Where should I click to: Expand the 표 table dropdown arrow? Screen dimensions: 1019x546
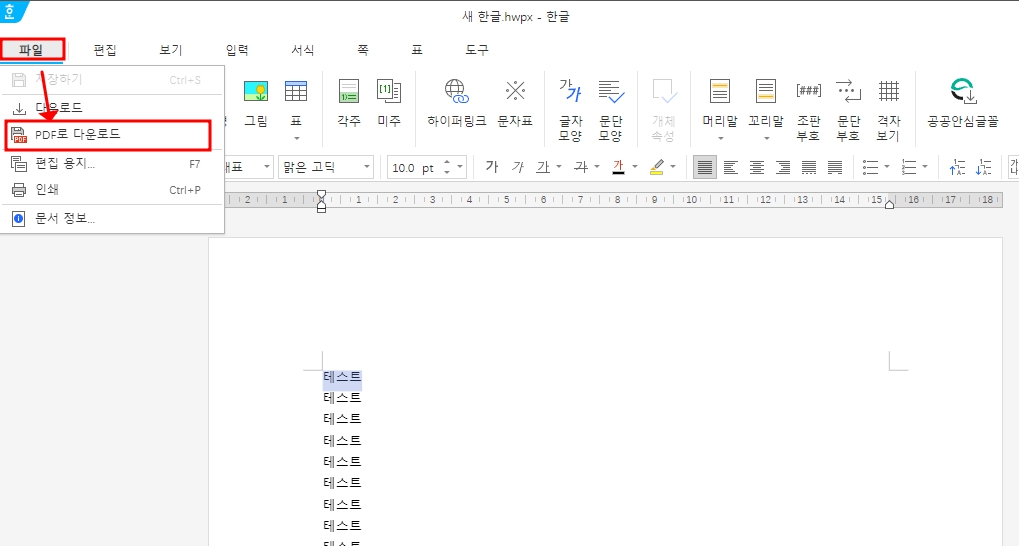pyautogui.click(x=296, y=138)
